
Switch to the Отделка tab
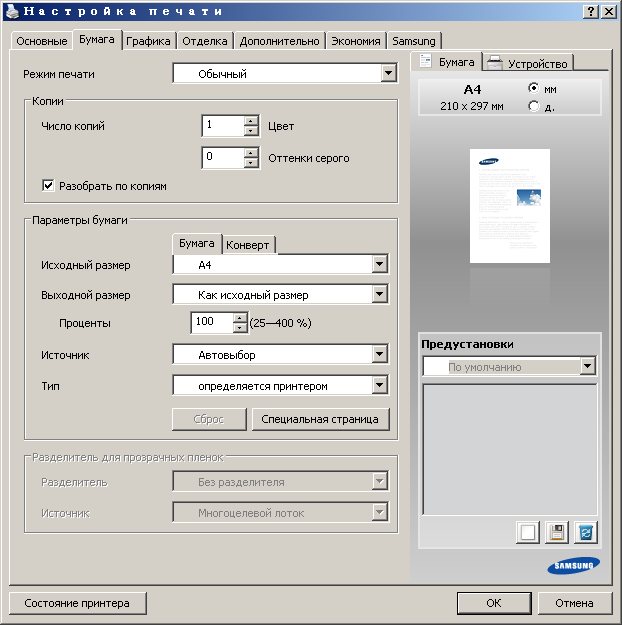(x=205, y=41)
